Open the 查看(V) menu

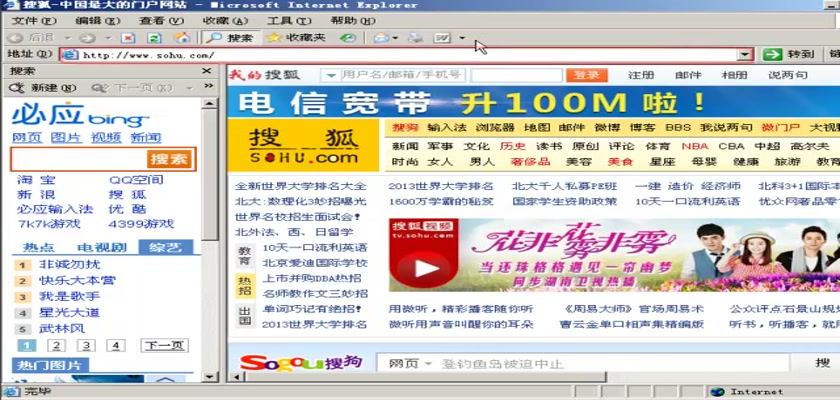click(161, 21)
